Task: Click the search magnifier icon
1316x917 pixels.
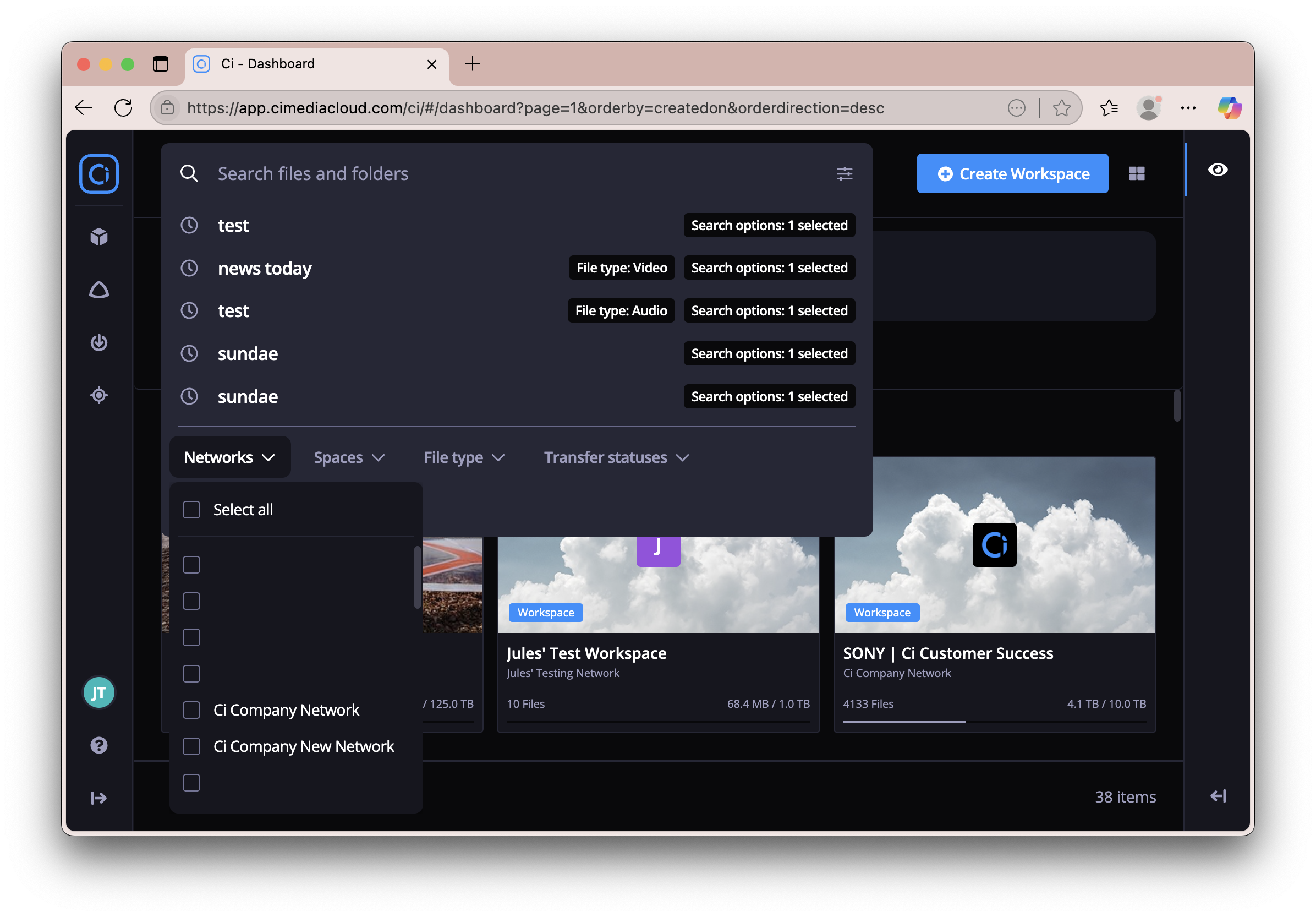Action: 189,173
